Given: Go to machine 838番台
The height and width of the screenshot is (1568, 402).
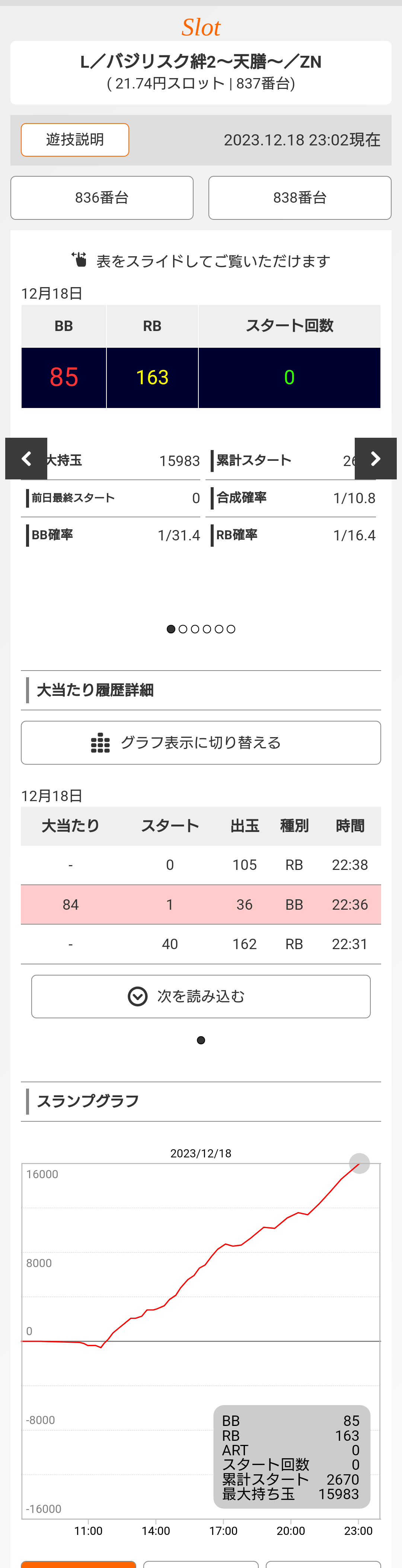Looking at the screenshot, I should pos(300,198).
